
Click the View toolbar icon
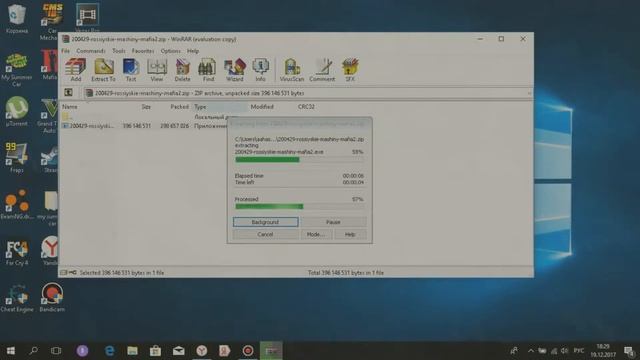[x=157, y=70]
